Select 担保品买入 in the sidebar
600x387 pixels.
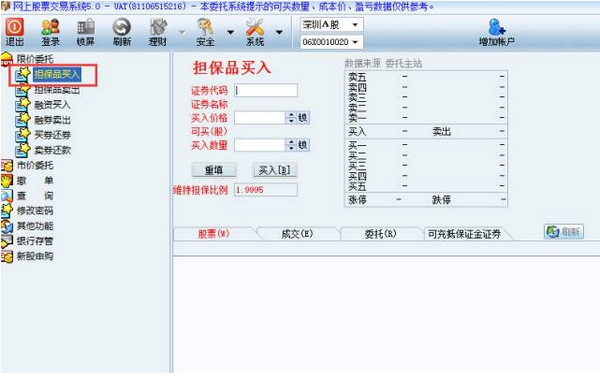(57, 74)
